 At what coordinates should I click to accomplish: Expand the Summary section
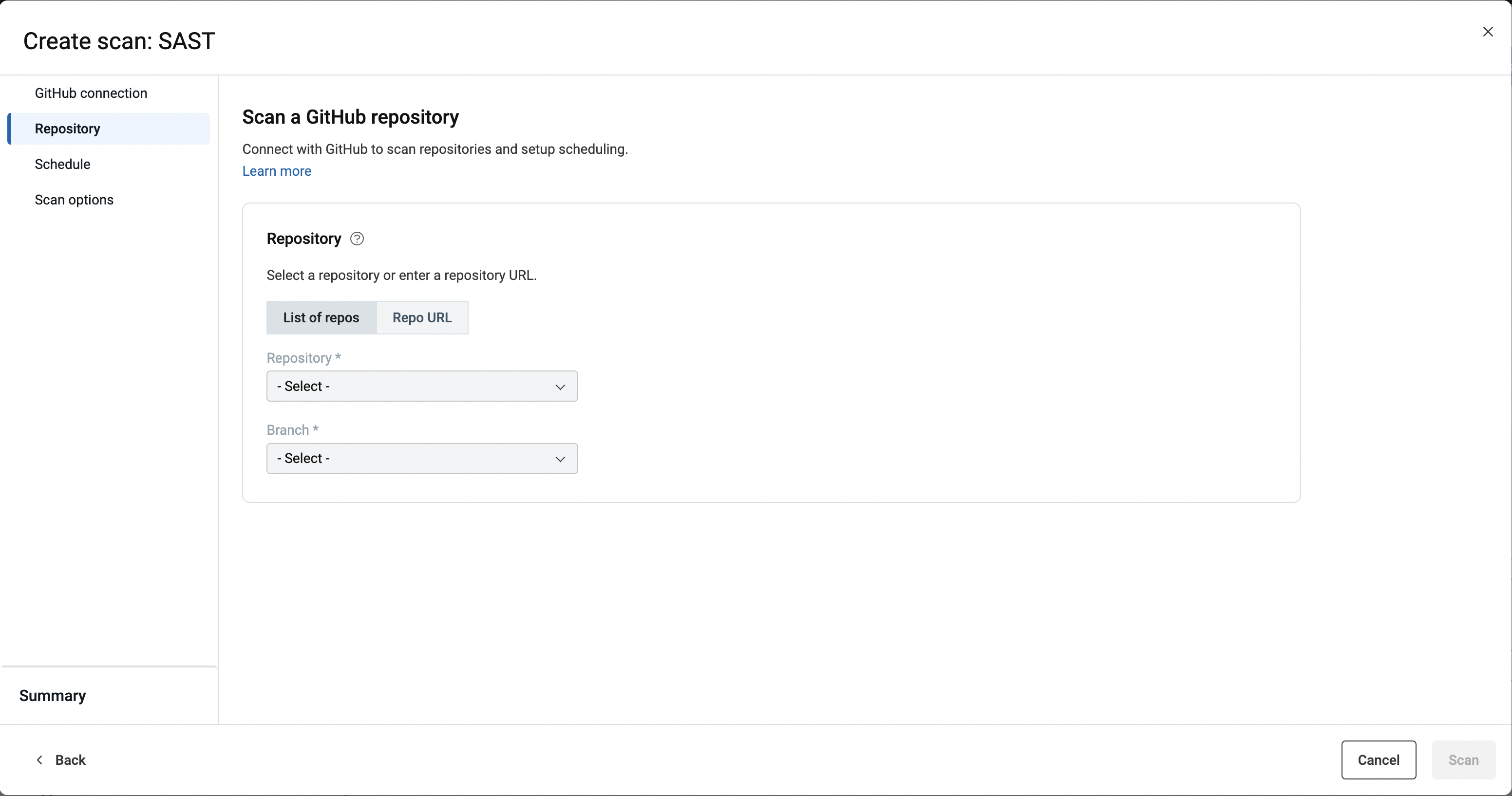pyautogui.click(x=53, y=696)
